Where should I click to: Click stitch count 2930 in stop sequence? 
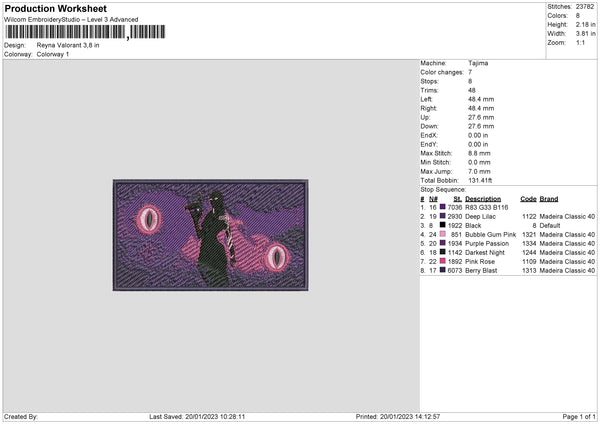(455, 217)
